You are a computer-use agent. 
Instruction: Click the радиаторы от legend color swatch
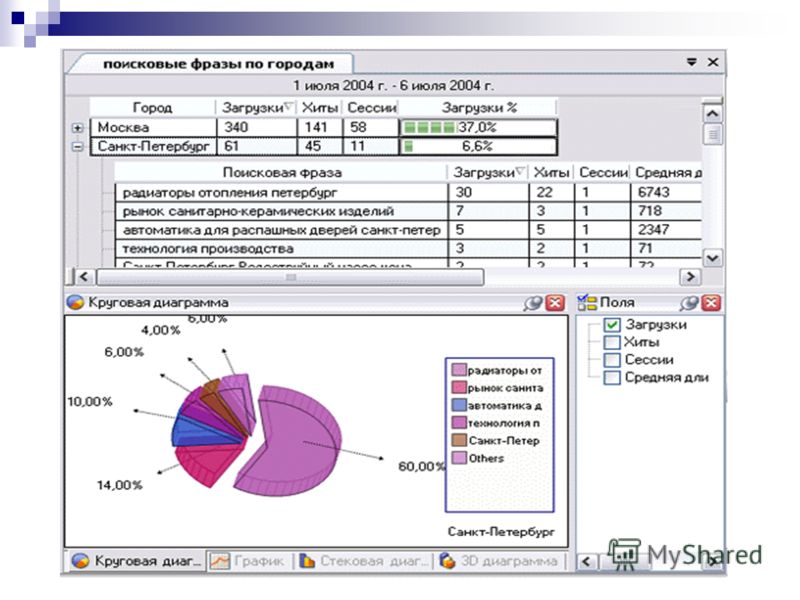[459, 370]
